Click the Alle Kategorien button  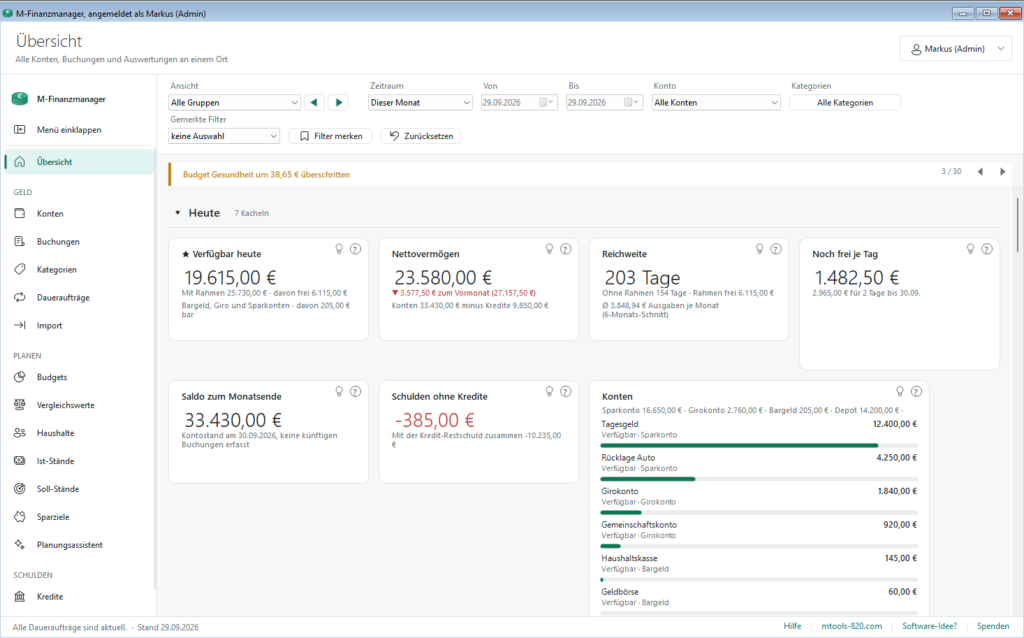(x=845, y=103)
